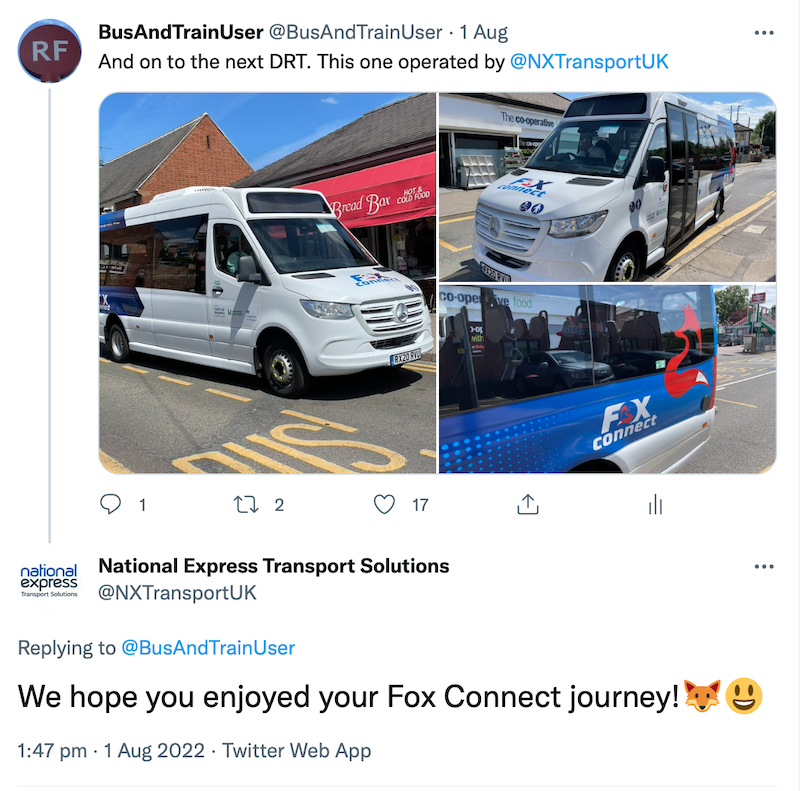The width and height of the screenshot is (800, 791).
Task: Click the @NXTransportUK handle under reply name
Action: point(177,592)
